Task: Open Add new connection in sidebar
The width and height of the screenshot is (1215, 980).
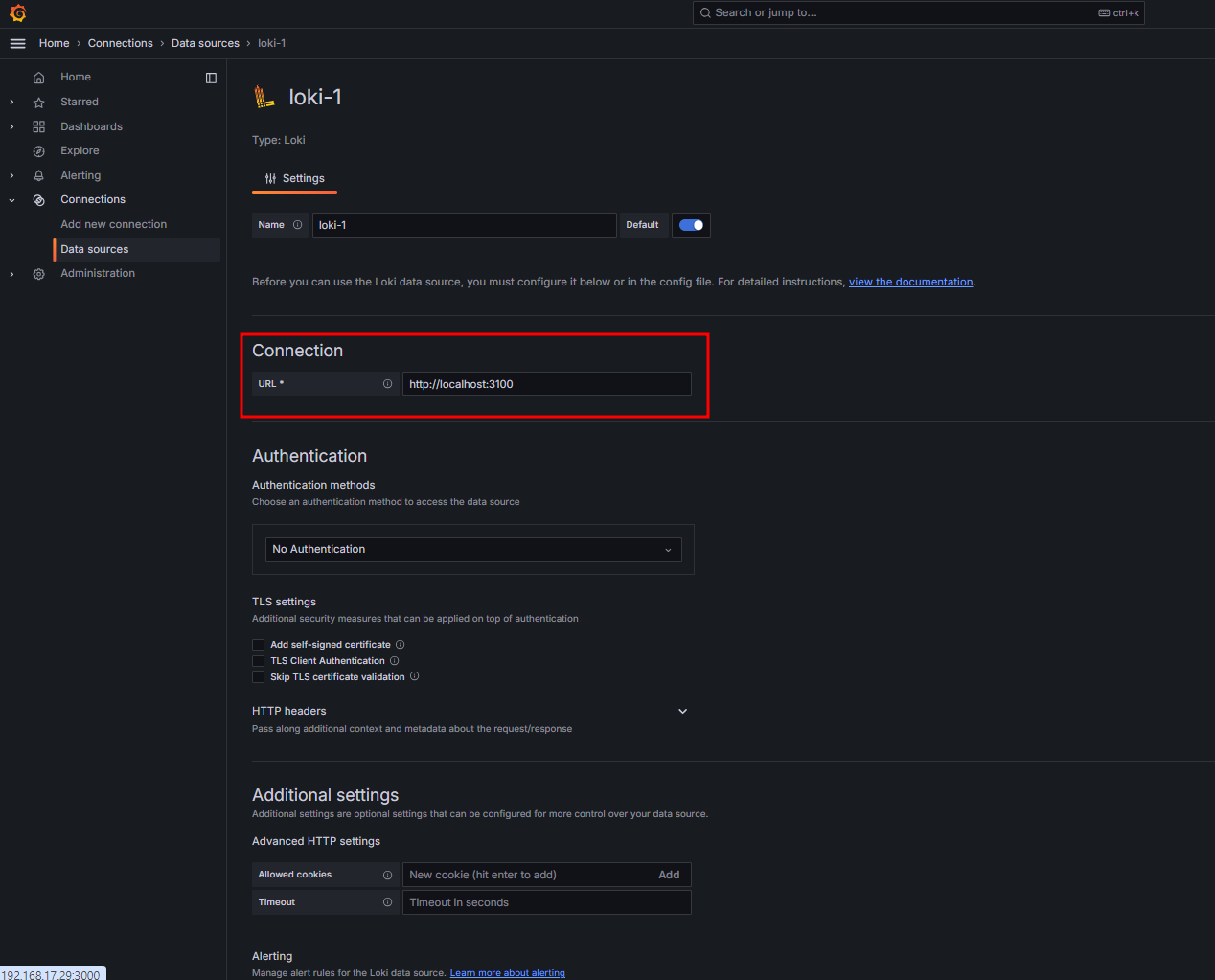Action: 113,225
